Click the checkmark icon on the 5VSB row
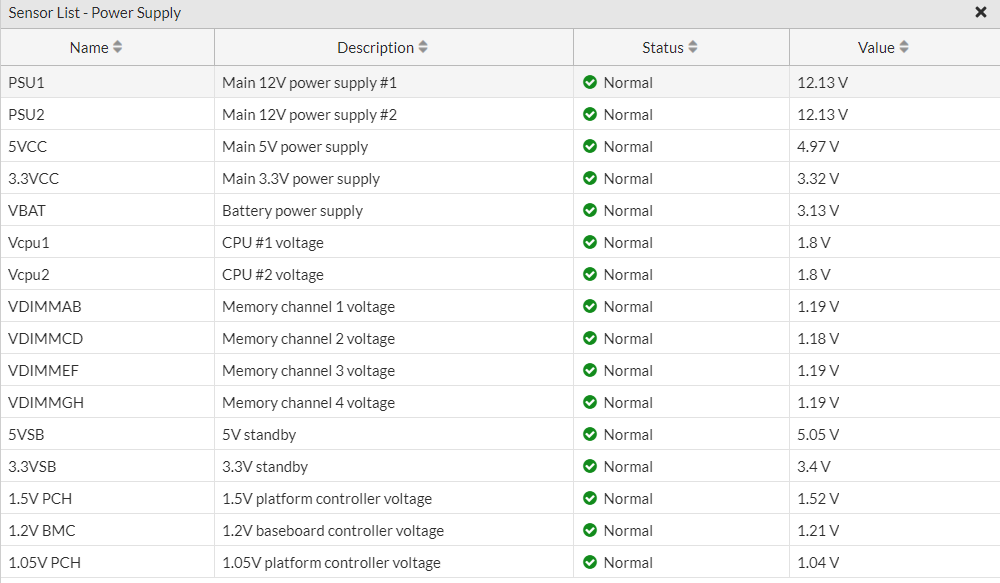Screen dimensions: 1000x583 pyautogui.click(x=590, y=434)
